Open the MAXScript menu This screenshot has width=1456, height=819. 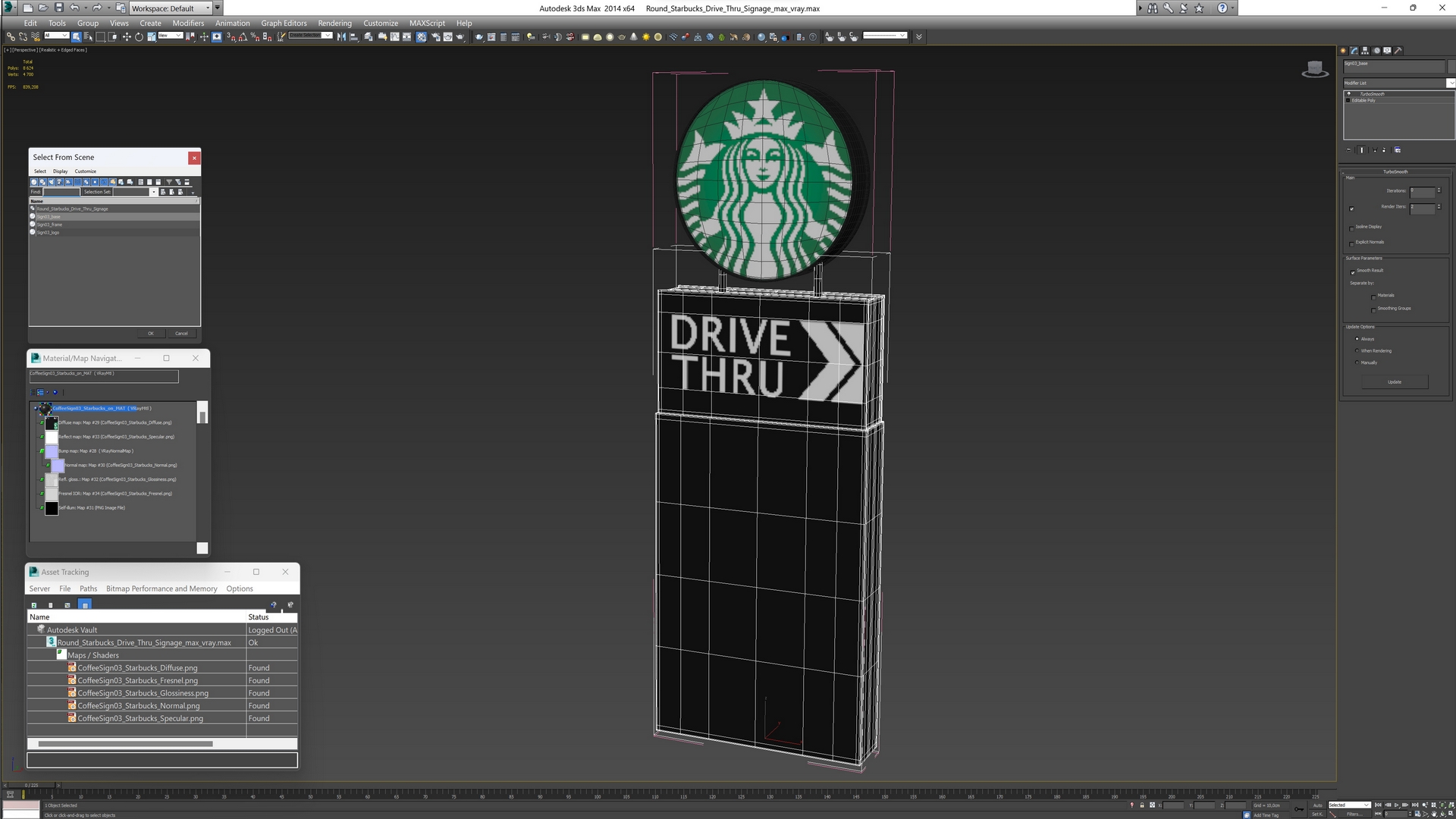point(427,23)
